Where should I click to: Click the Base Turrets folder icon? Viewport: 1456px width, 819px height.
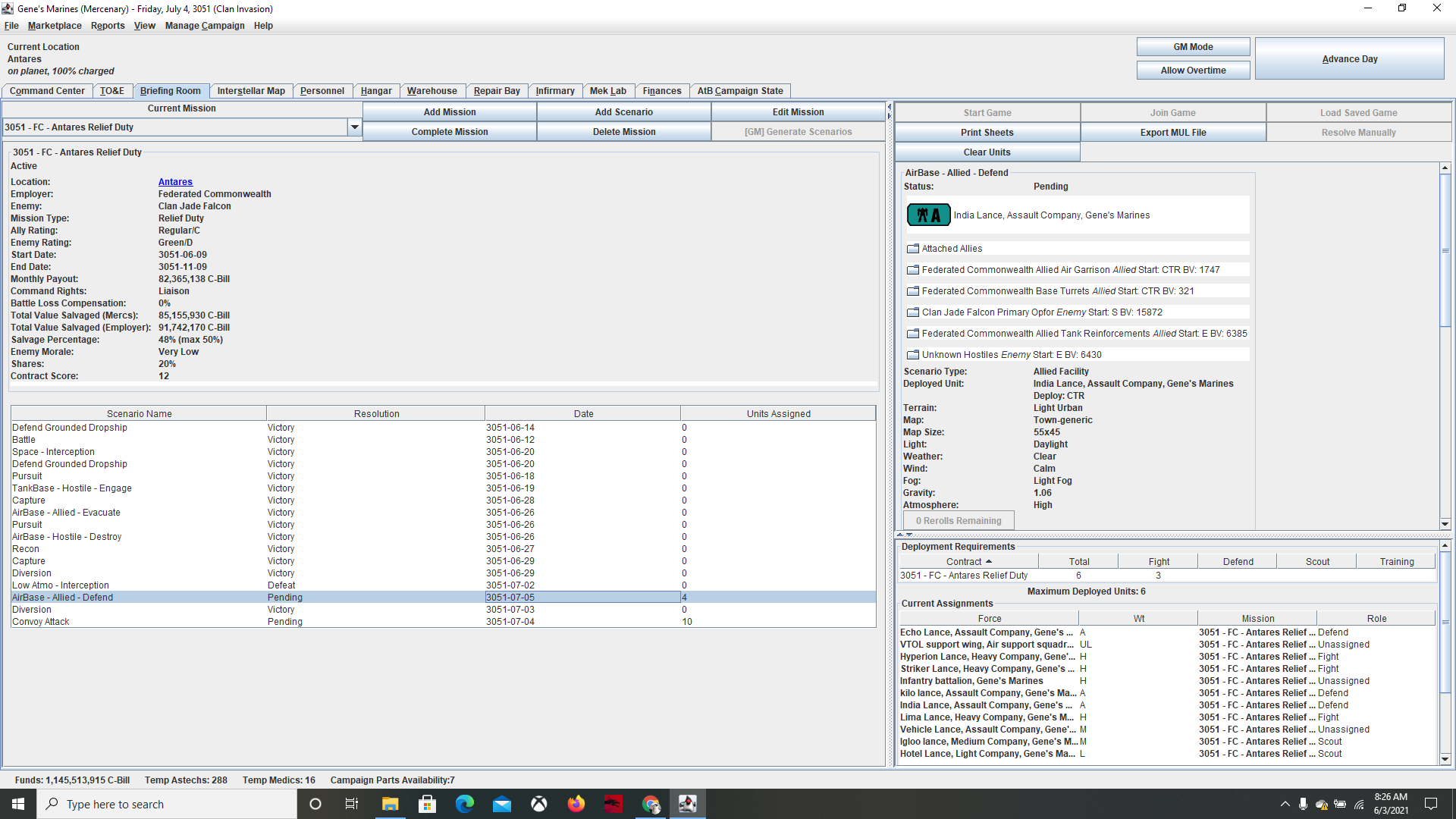(x=913, y=291)
